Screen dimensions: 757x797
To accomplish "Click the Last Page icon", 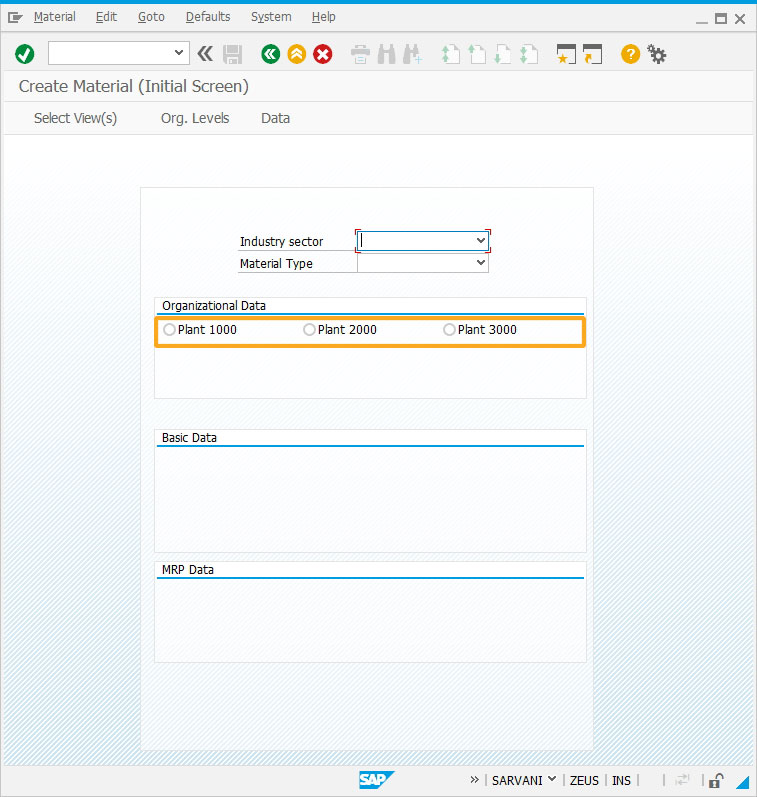I will 529,54.
